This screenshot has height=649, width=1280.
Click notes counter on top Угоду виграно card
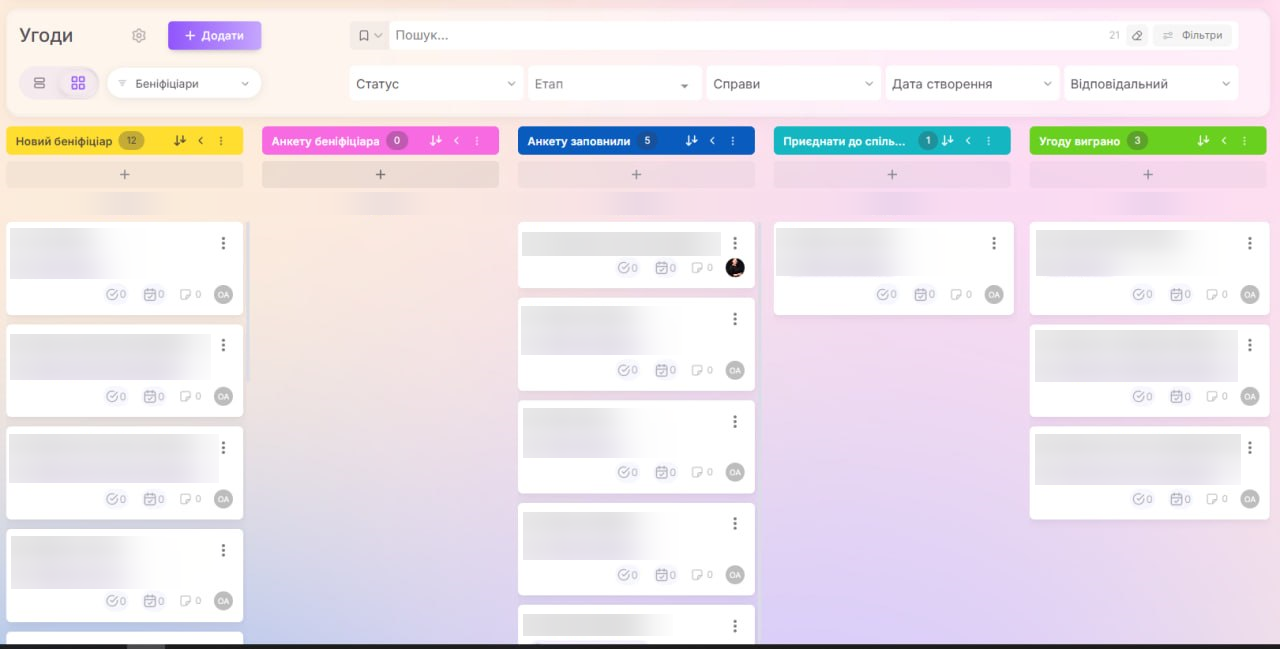(x=1217, y=294)
